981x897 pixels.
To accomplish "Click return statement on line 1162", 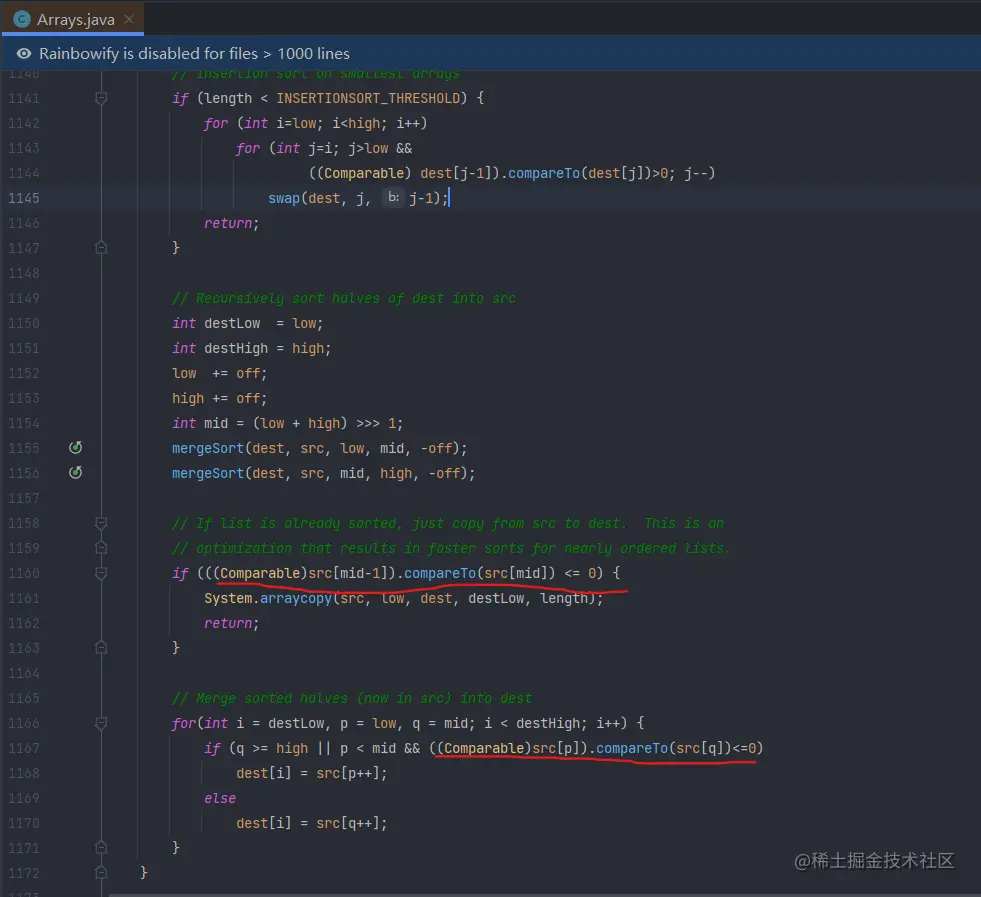I will 231,624.
